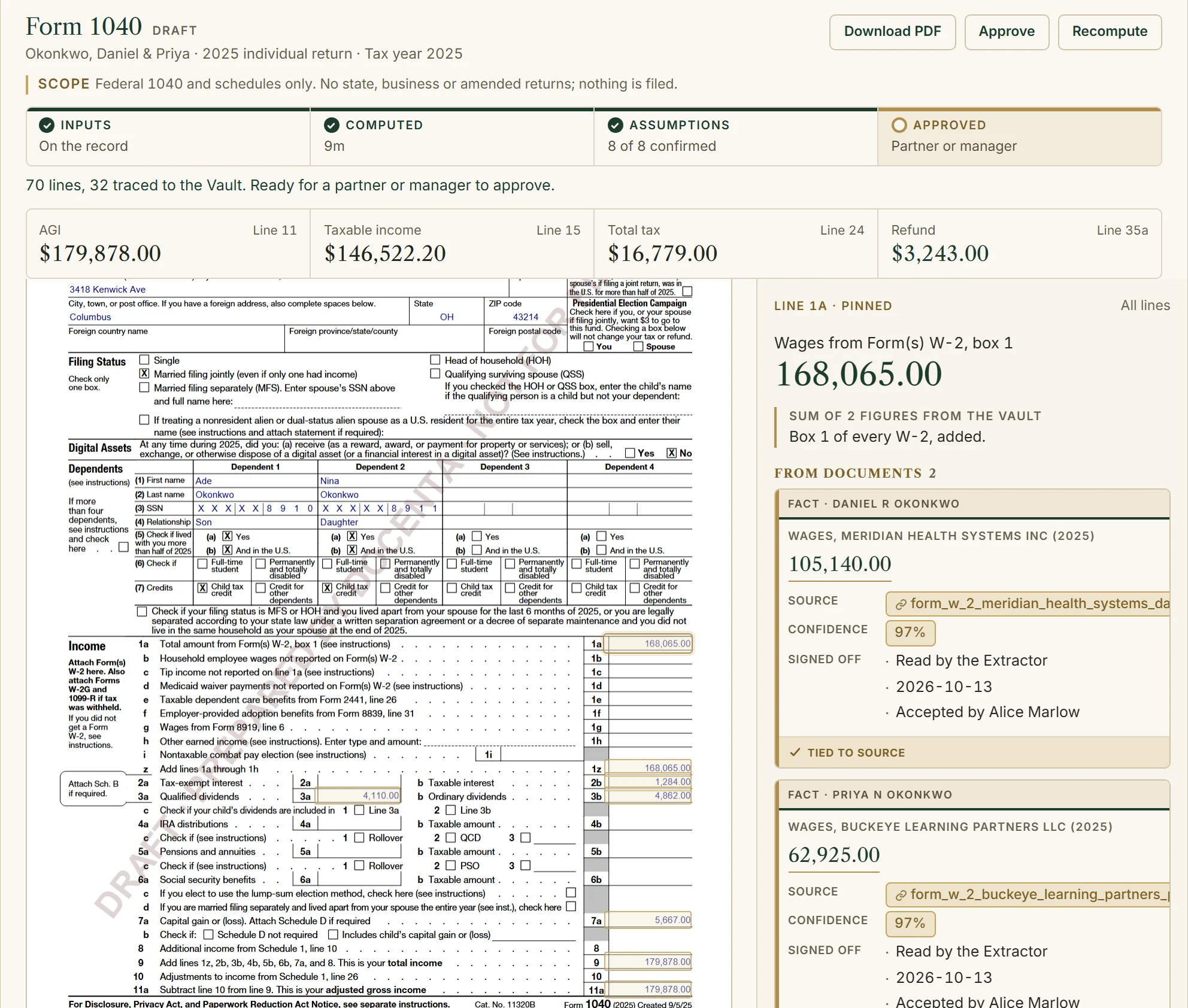Click the Inputs checkmark icon
The image size is (1188, 1008).
tap(47, 125)
